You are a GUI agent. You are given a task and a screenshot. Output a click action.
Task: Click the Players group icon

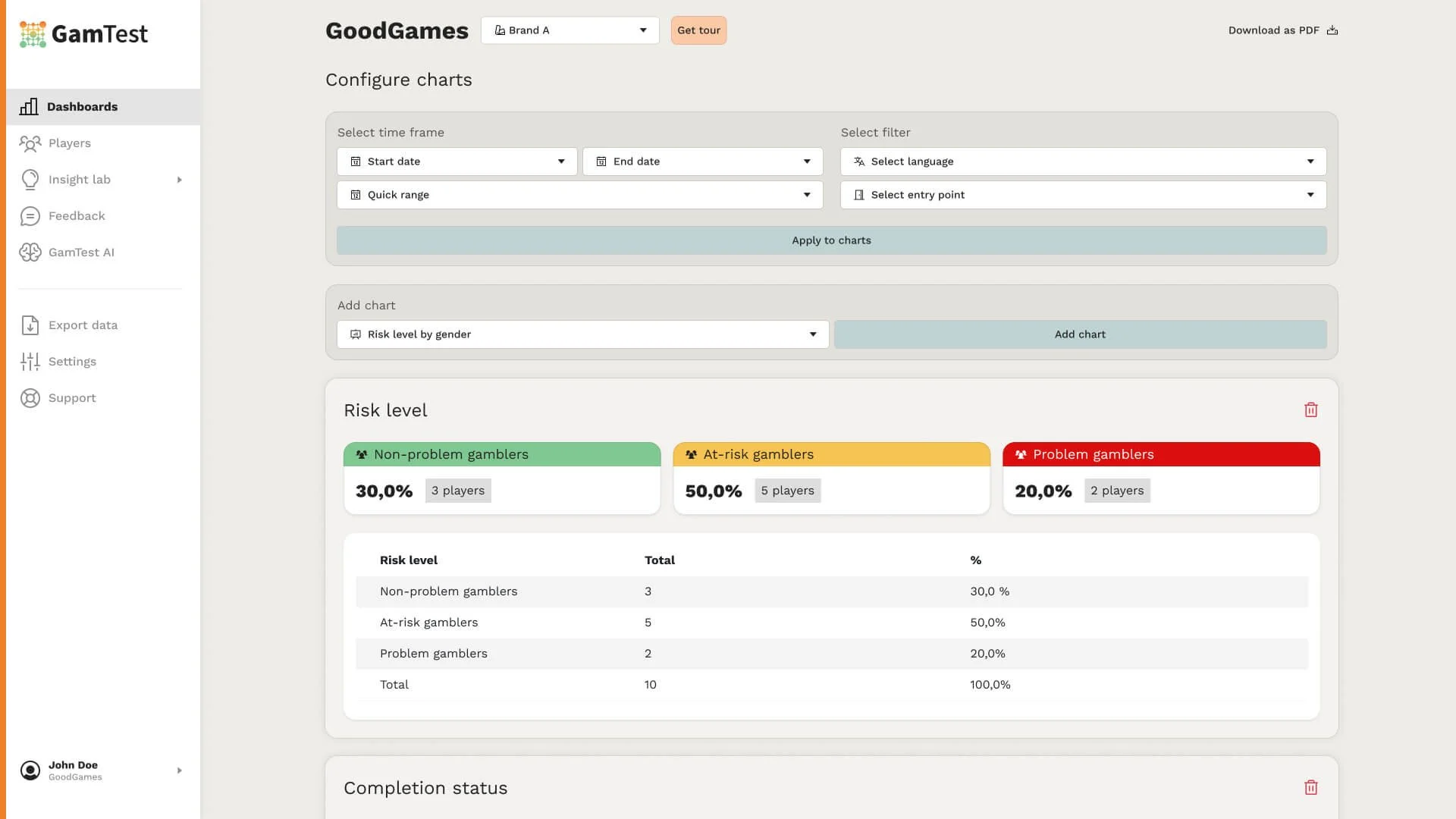(x=30, y=143)
